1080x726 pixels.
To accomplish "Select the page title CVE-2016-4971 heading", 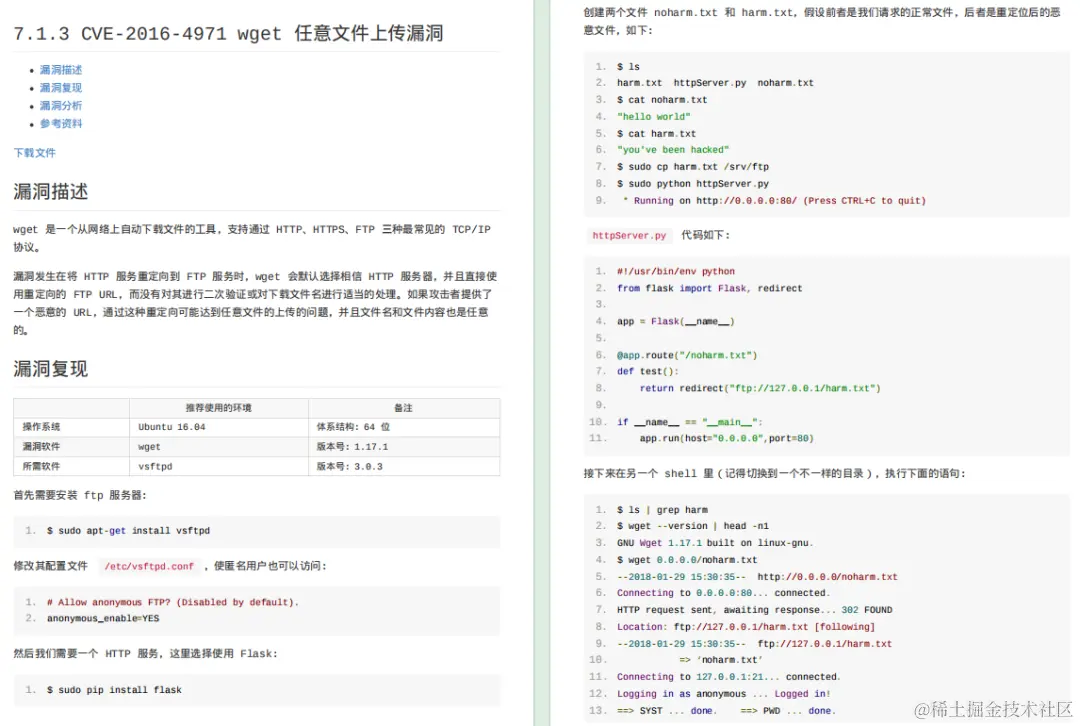I will click(228, 33).
